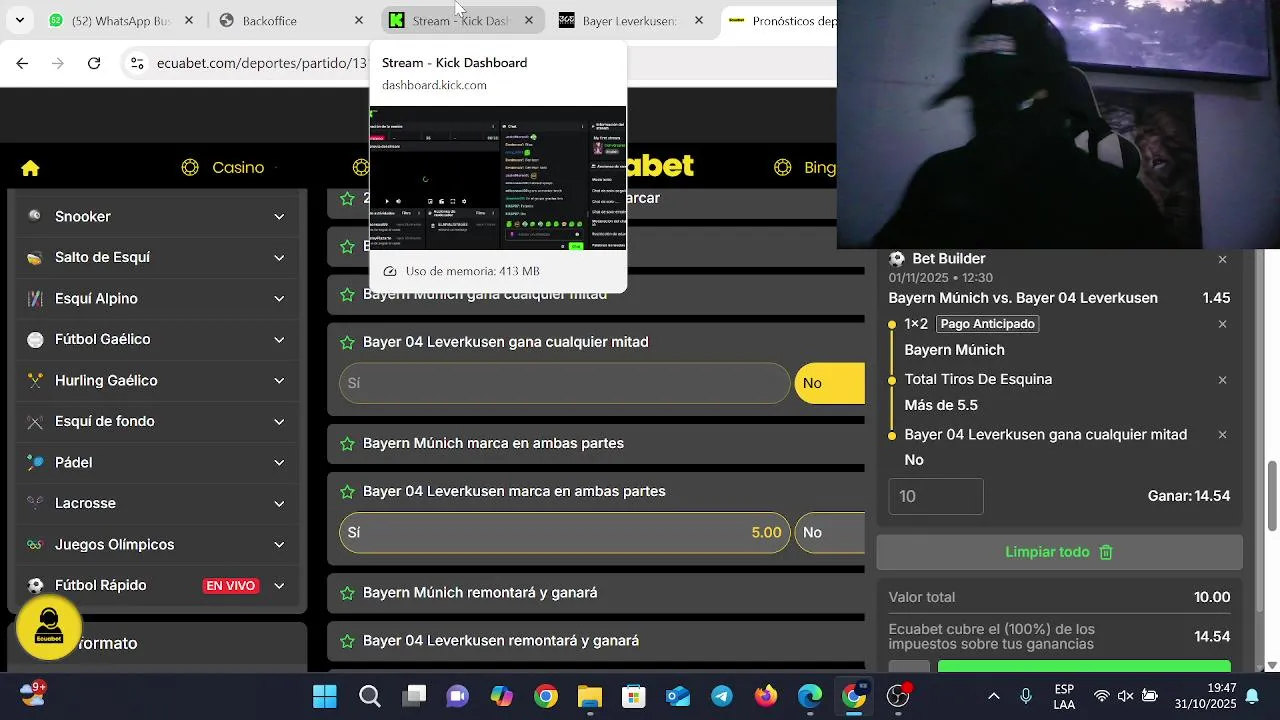
Task: Click site information icon in address bar
Action: coord(138,63)
